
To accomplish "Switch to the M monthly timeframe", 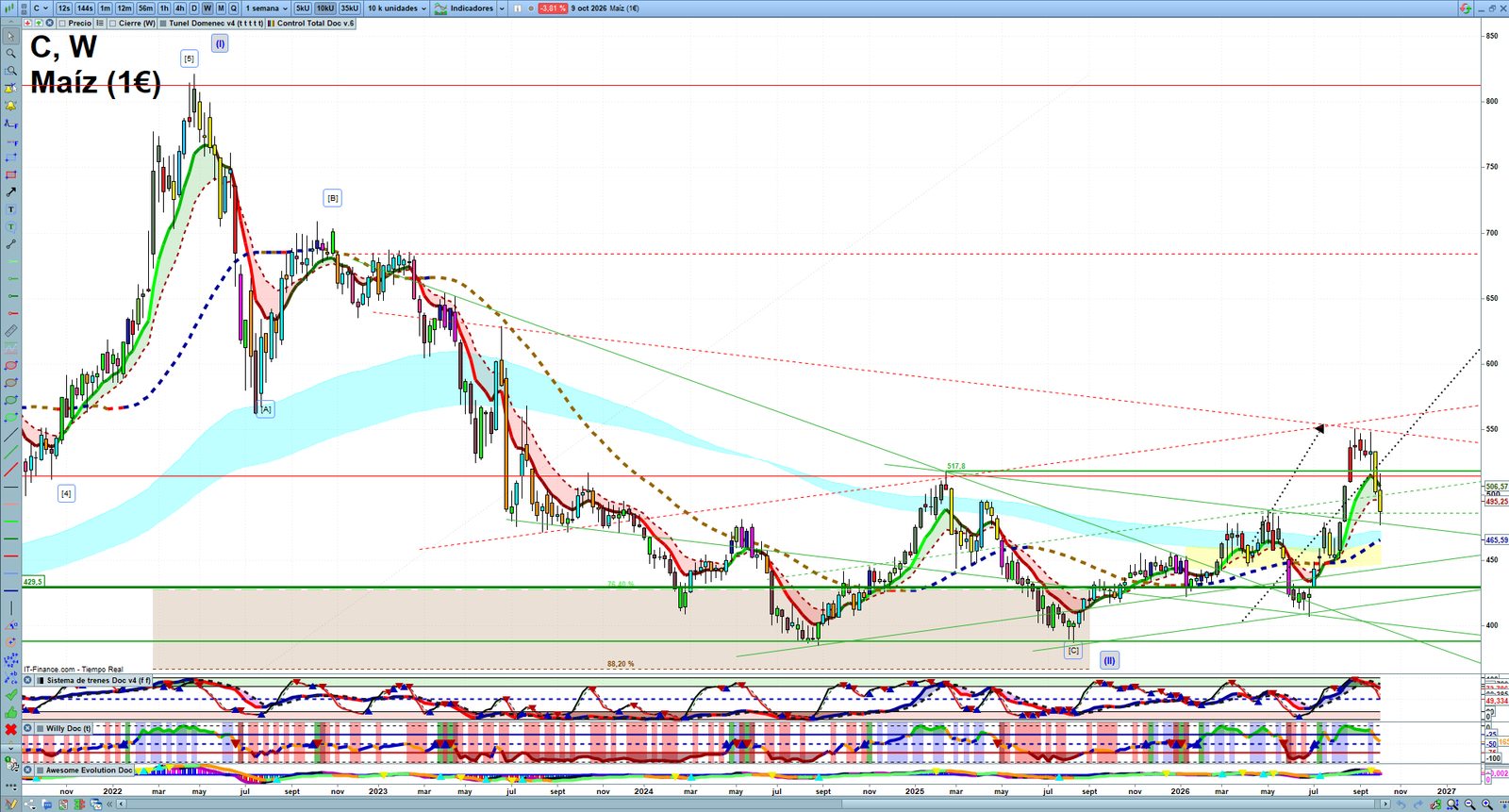I will (x=221, y=8).
